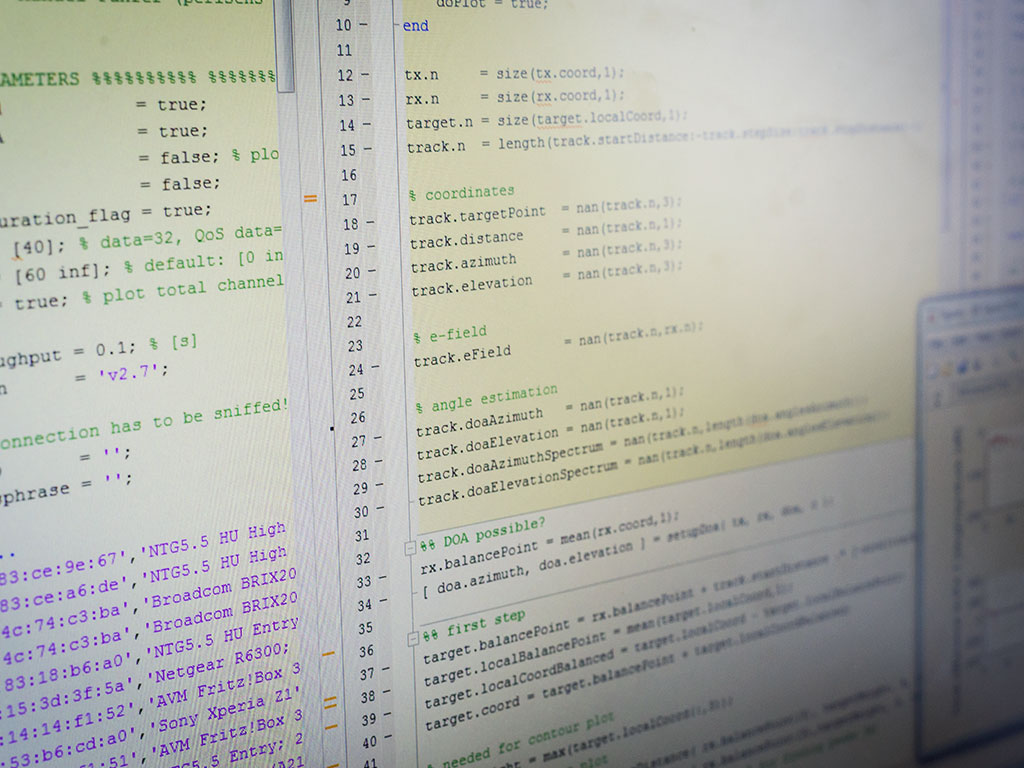
Task: Click the fold line marker beside 'end'
Action: click(x=397, y=26)
